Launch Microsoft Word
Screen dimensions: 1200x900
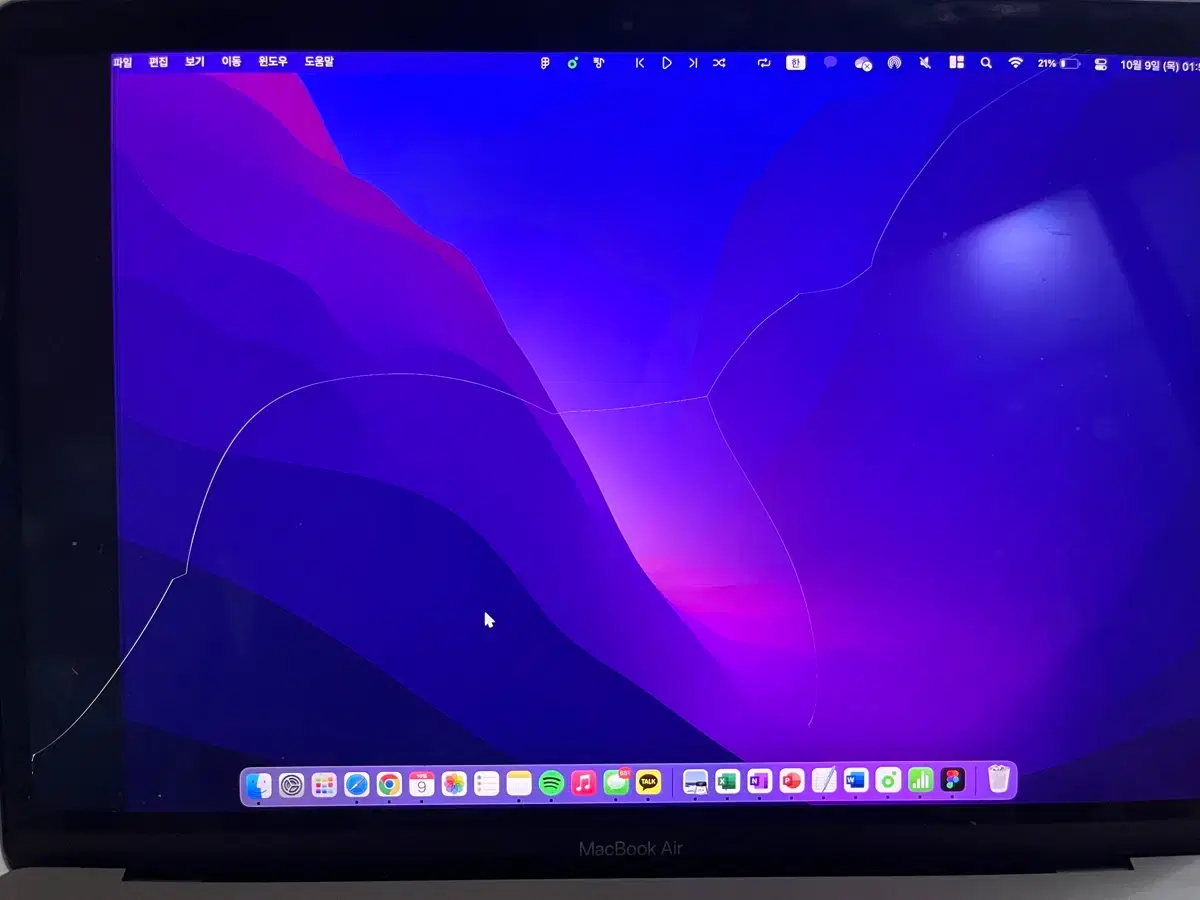(856, 780)
